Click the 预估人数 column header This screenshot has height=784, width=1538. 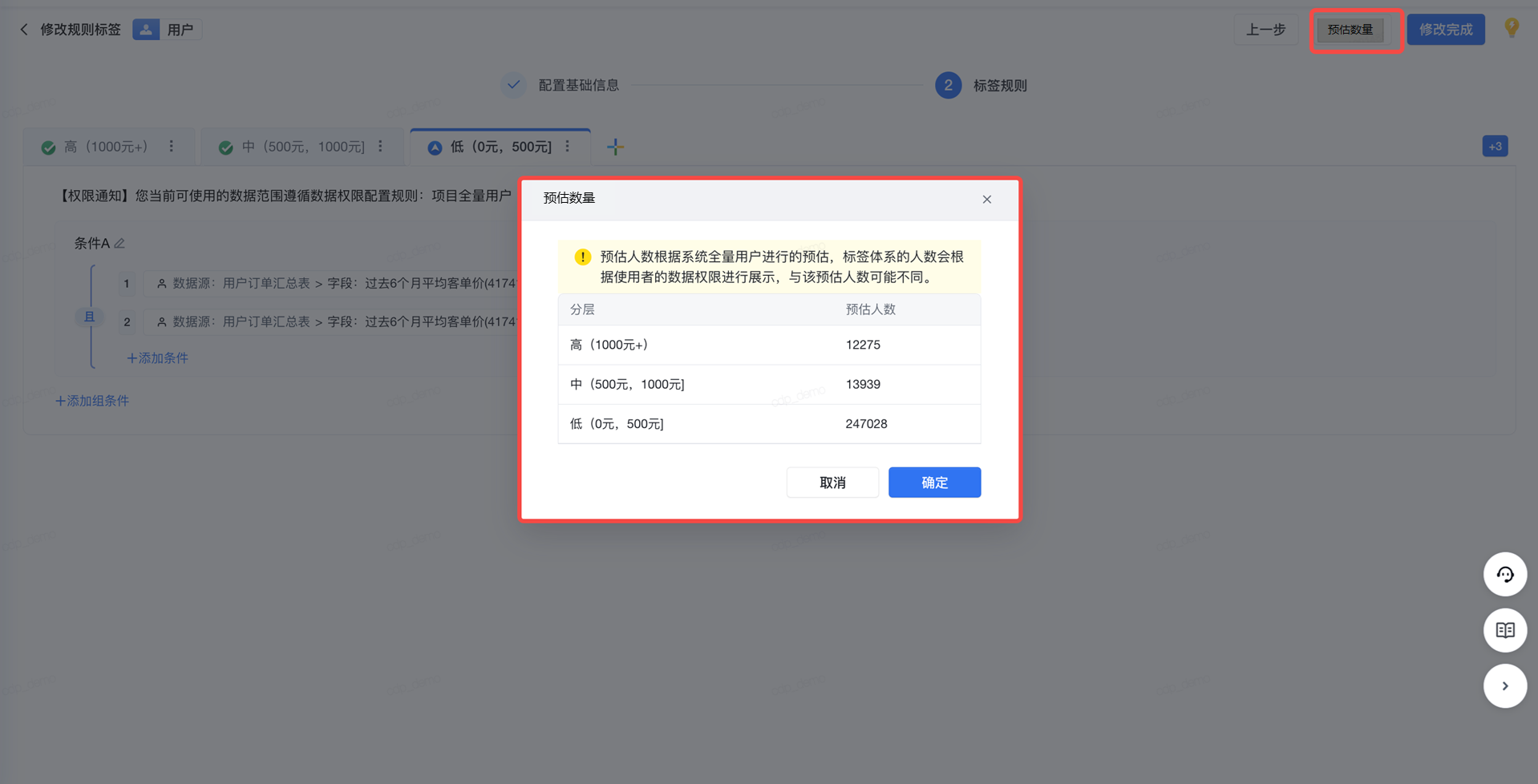pyautogui.click(x=871, y=309)
